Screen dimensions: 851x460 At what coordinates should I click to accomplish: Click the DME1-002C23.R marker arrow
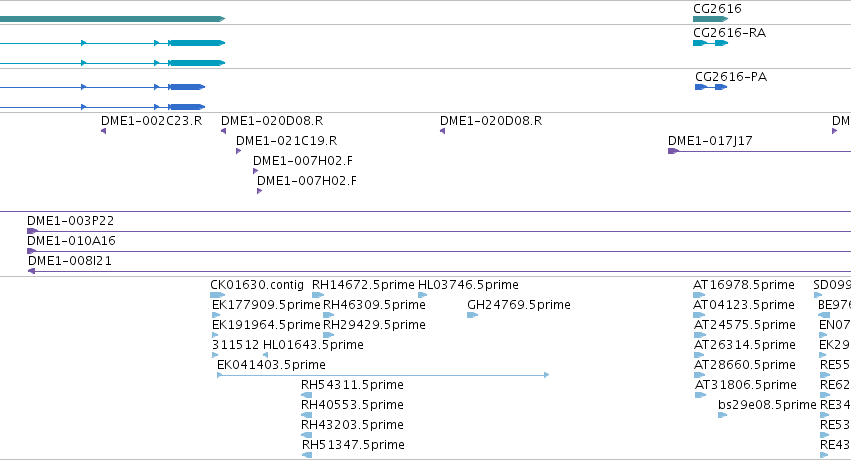pos(103,131)
